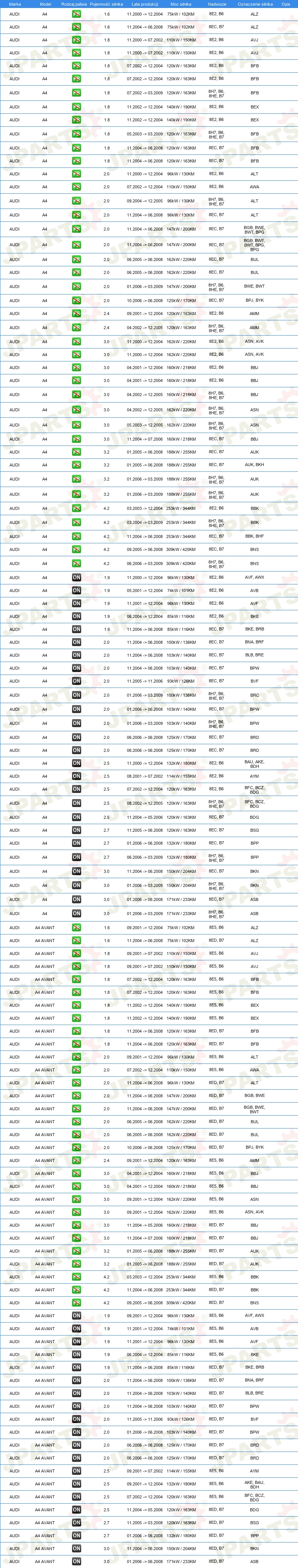Click PB icon in 2.4 AMM 8H7 row
The image size is (298, 1568).
(x=76, y=328)
